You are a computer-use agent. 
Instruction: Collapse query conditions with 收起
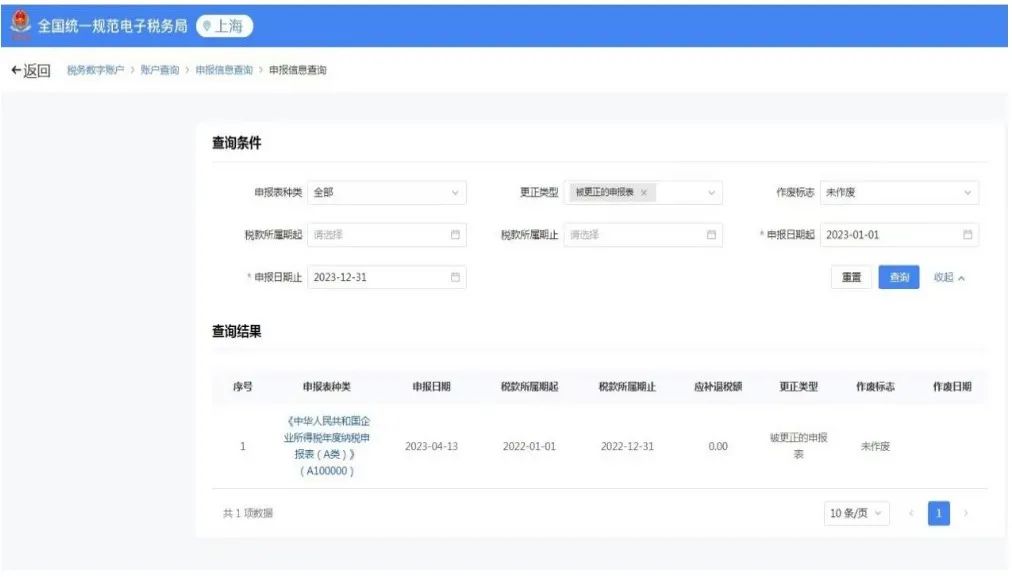pos(949,277)
